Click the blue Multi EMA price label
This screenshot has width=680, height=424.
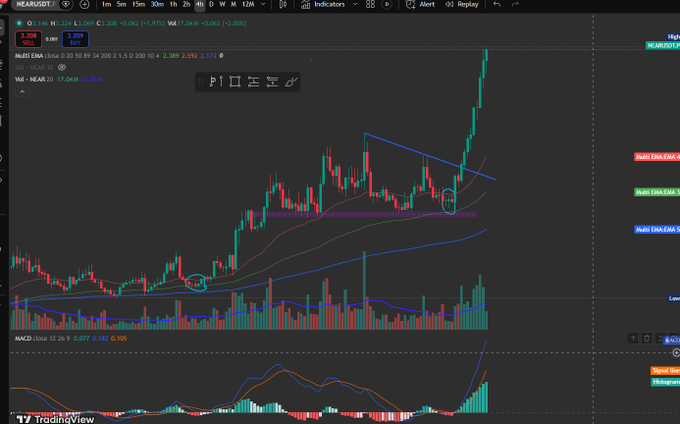pyautogui.click(x=657, y=229)
